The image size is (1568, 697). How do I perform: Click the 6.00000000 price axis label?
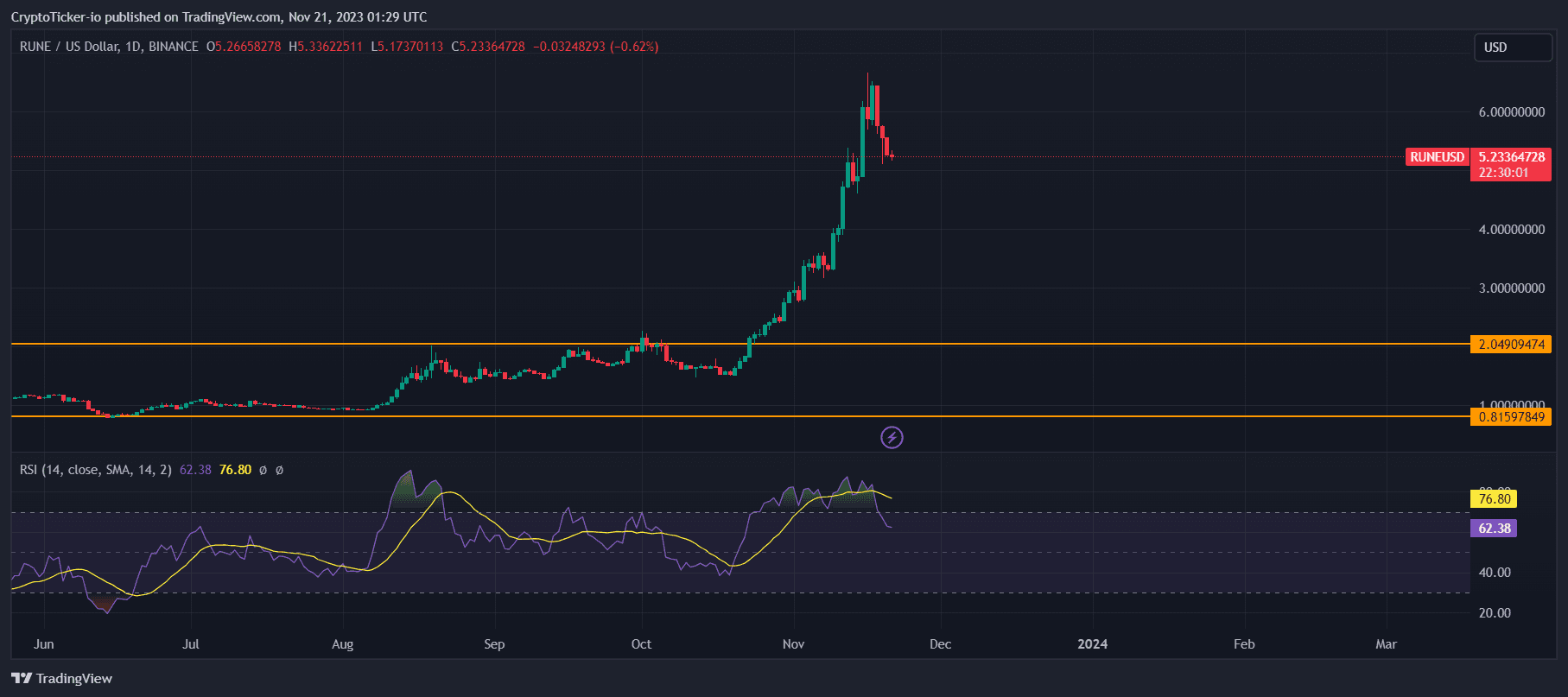click(x=1511, y=112)
